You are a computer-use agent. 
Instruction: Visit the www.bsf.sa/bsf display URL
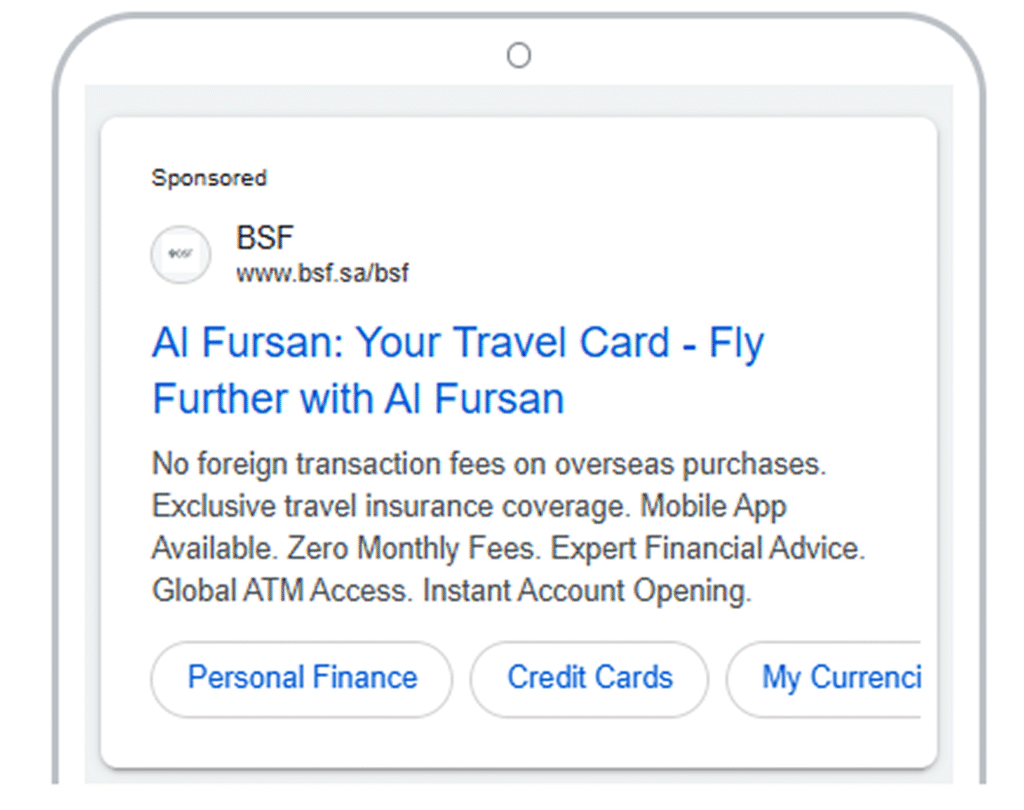pyautogui.click(x=322, y=273)
